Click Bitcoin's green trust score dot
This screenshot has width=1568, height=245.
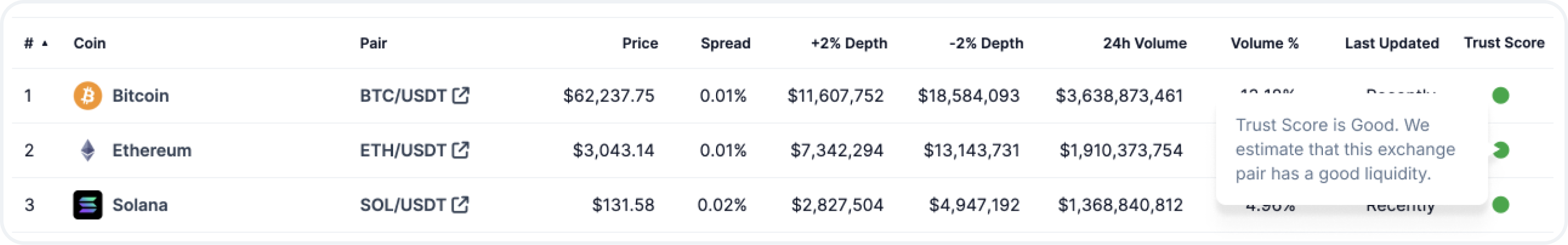point(1501,95)
